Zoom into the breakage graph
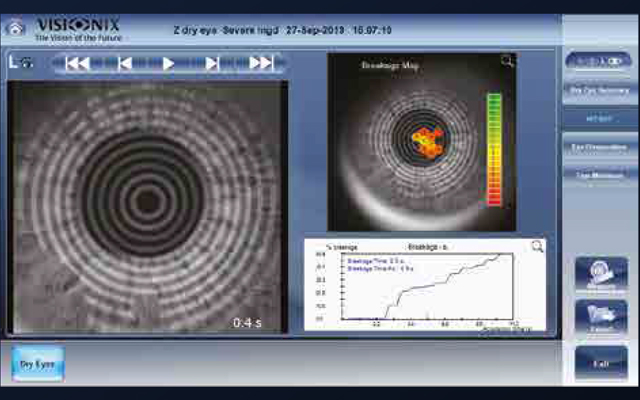 (537, 246)
